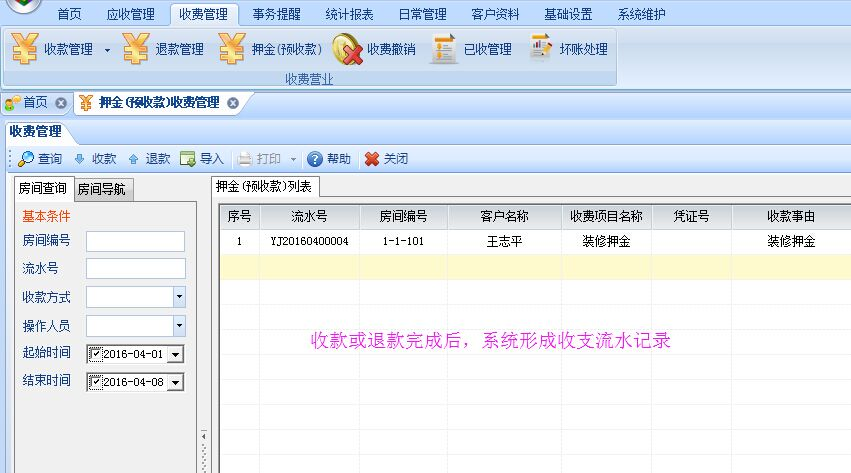Sort by 收费项目名称 column header
This screenshot has width=851, height=473.
(x=606, y=216)
